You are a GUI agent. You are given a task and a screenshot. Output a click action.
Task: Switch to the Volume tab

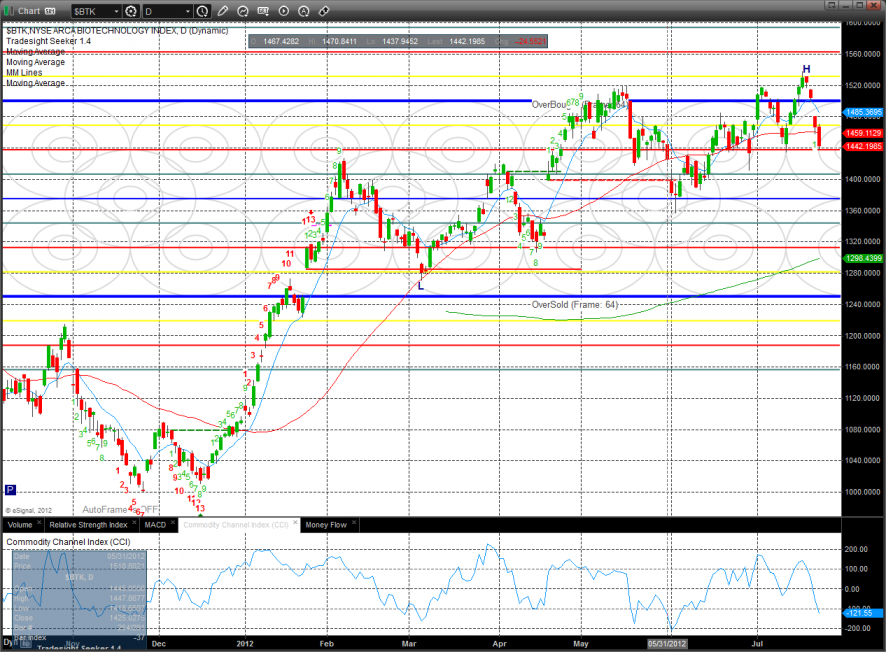tap(20, 524)
